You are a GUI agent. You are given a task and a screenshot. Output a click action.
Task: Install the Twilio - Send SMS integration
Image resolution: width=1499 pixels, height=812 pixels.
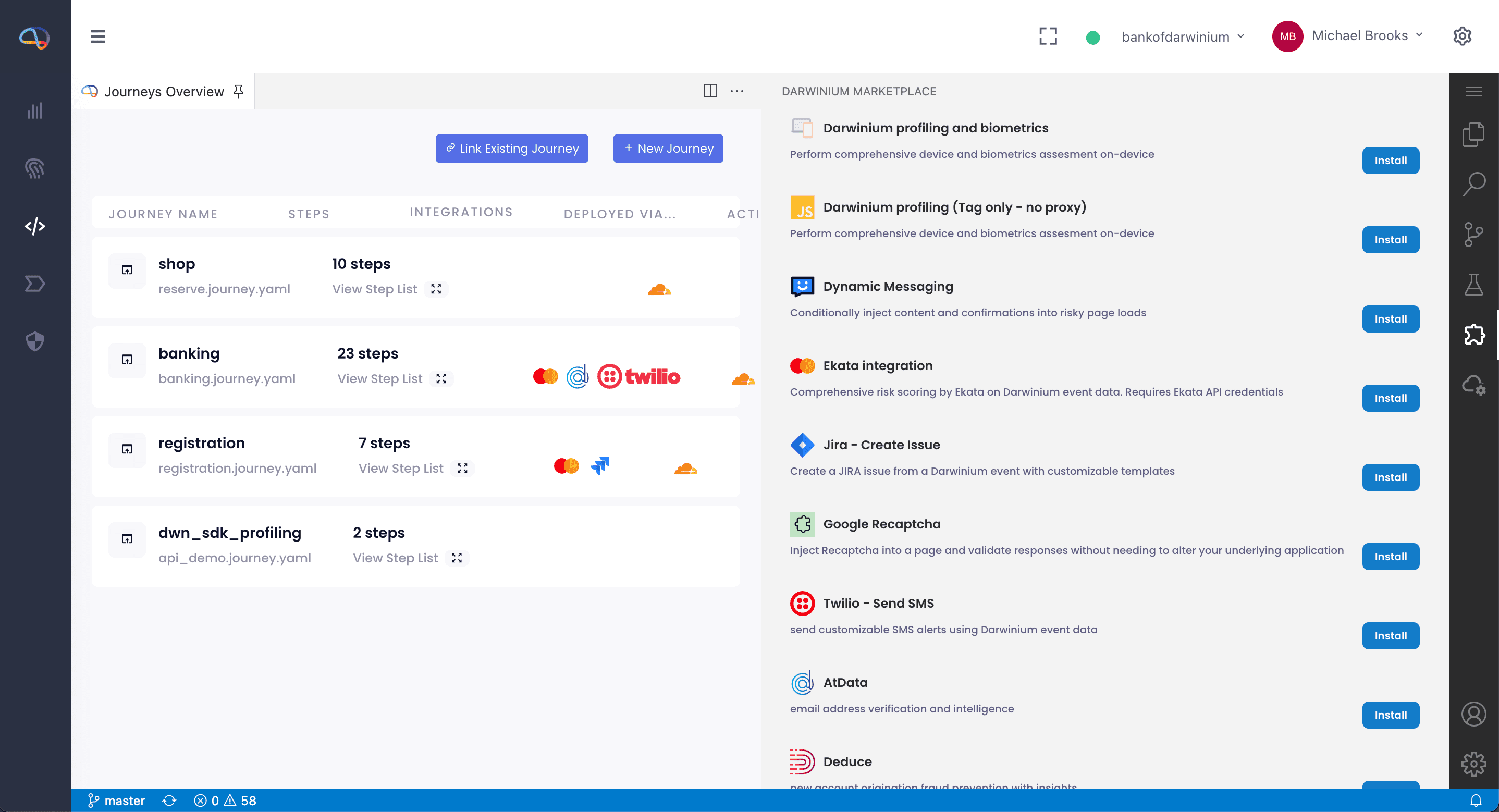(x=1390, y=636)
